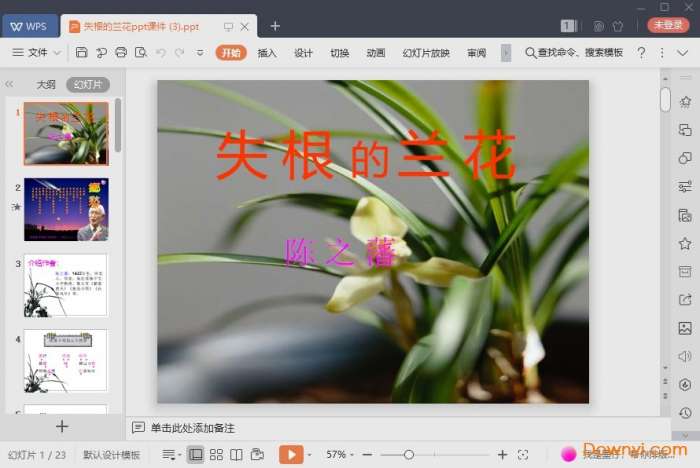Click the ribbon tabs scroll-right arrow
Image resolution: width=700 pixels, height=468 pixels.
point(506,53)
